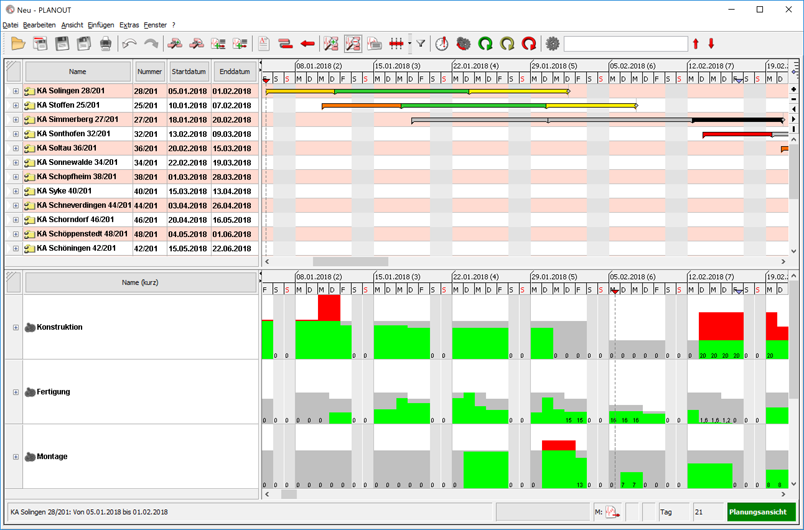Open the Fenster menu
This screenshot has height=530, width=804.
click(155, 25)
